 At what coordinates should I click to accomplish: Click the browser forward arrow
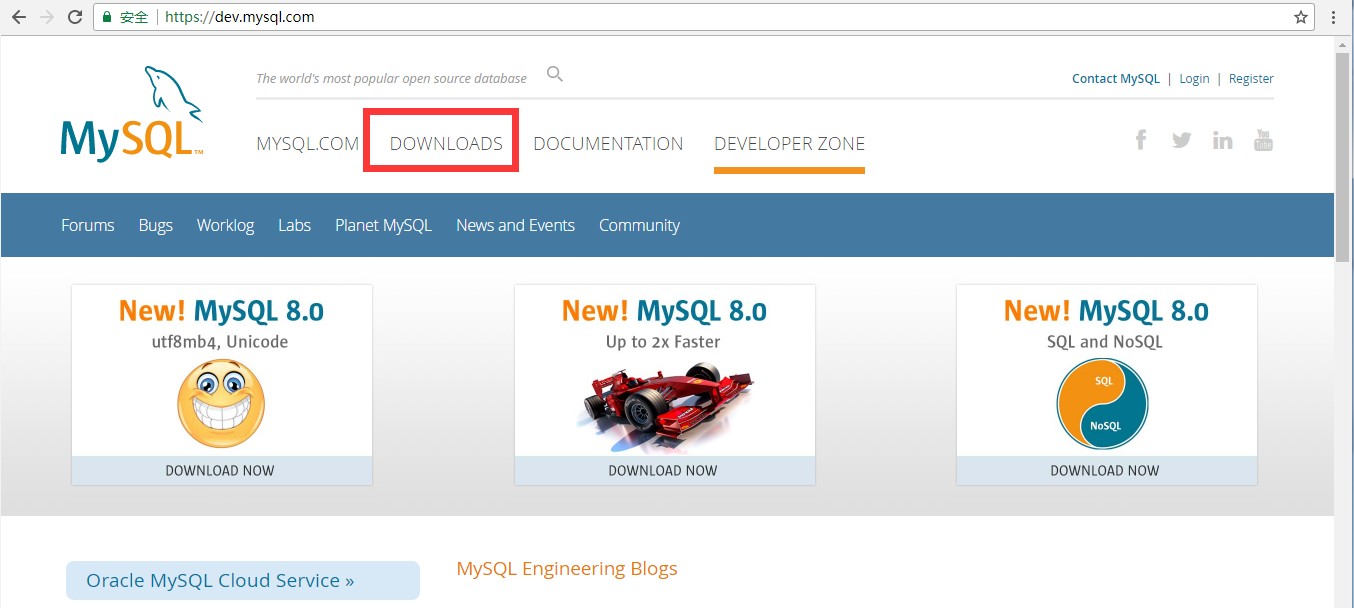point(46,17)
